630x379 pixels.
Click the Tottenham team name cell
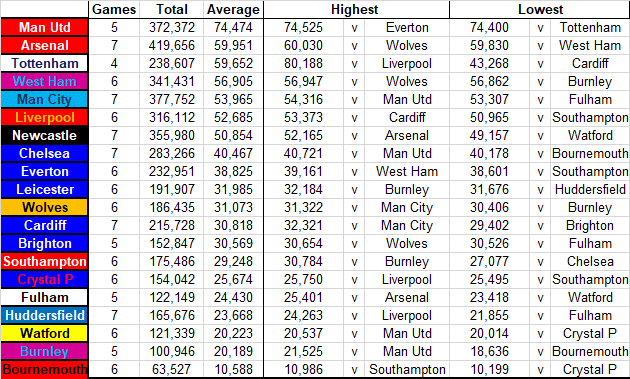point(44,64)
